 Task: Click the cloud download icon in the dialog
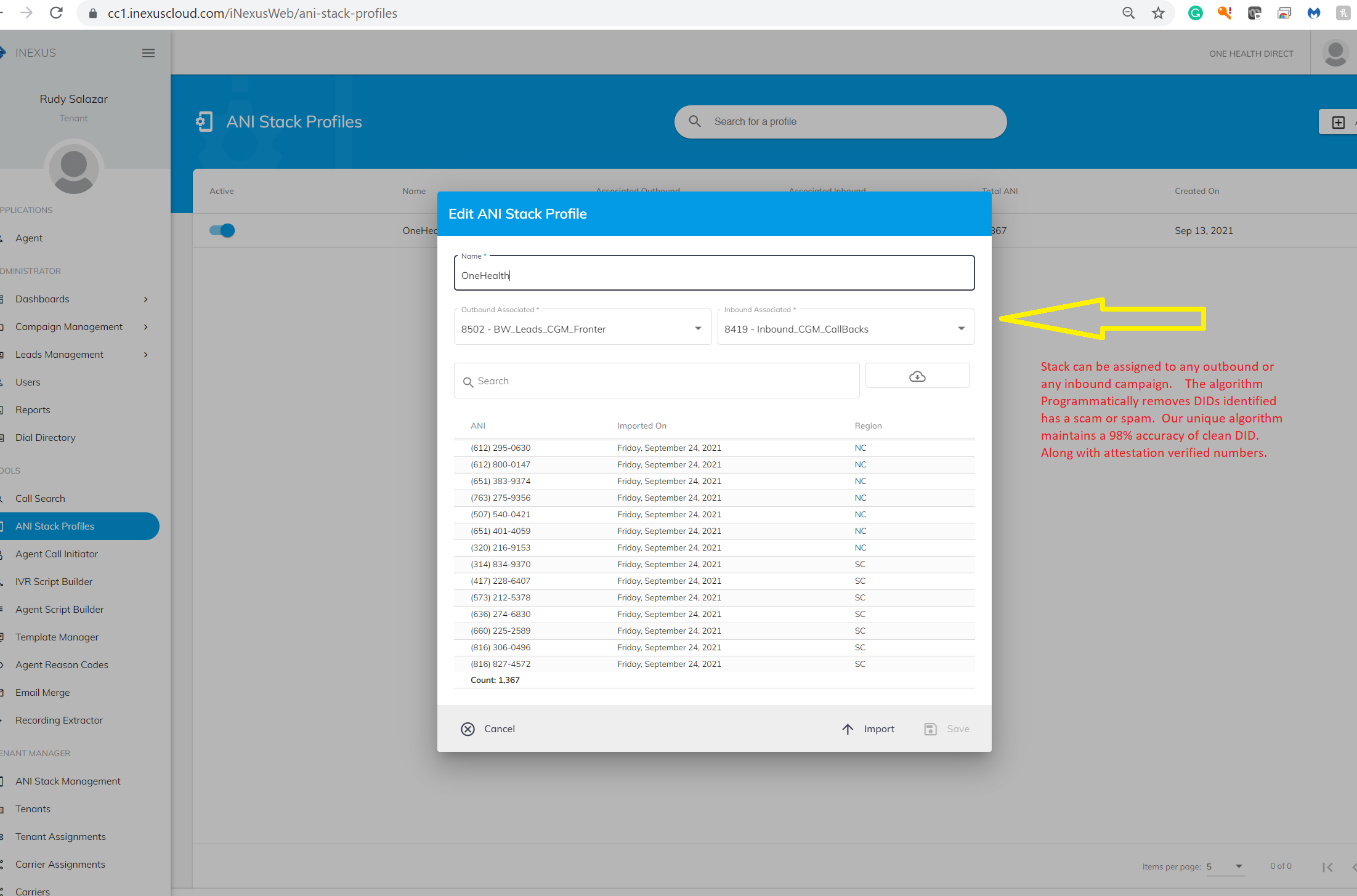coord(917,375)
